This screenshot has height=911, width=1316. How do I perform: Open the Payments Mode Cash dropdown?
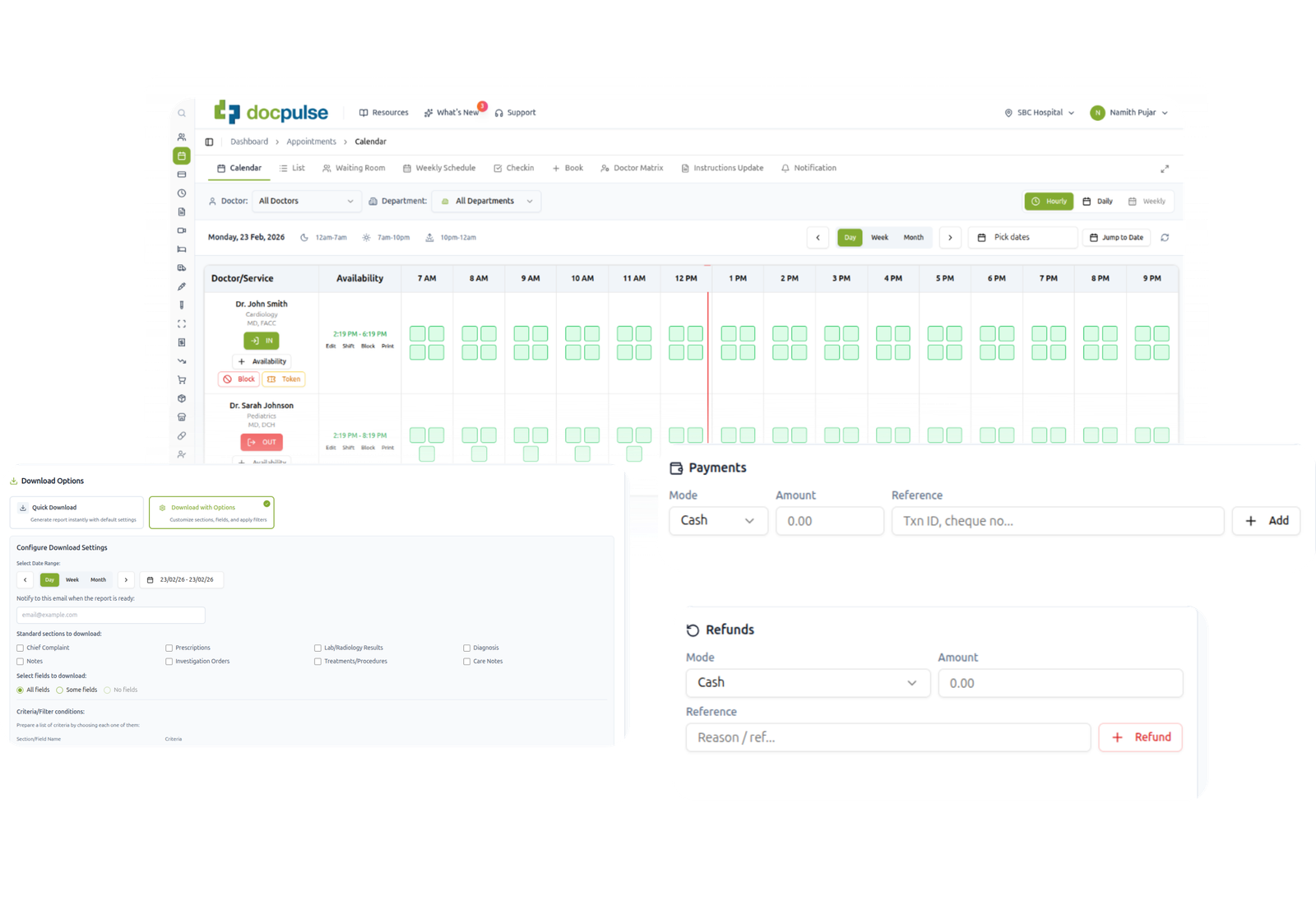(718, 521)
